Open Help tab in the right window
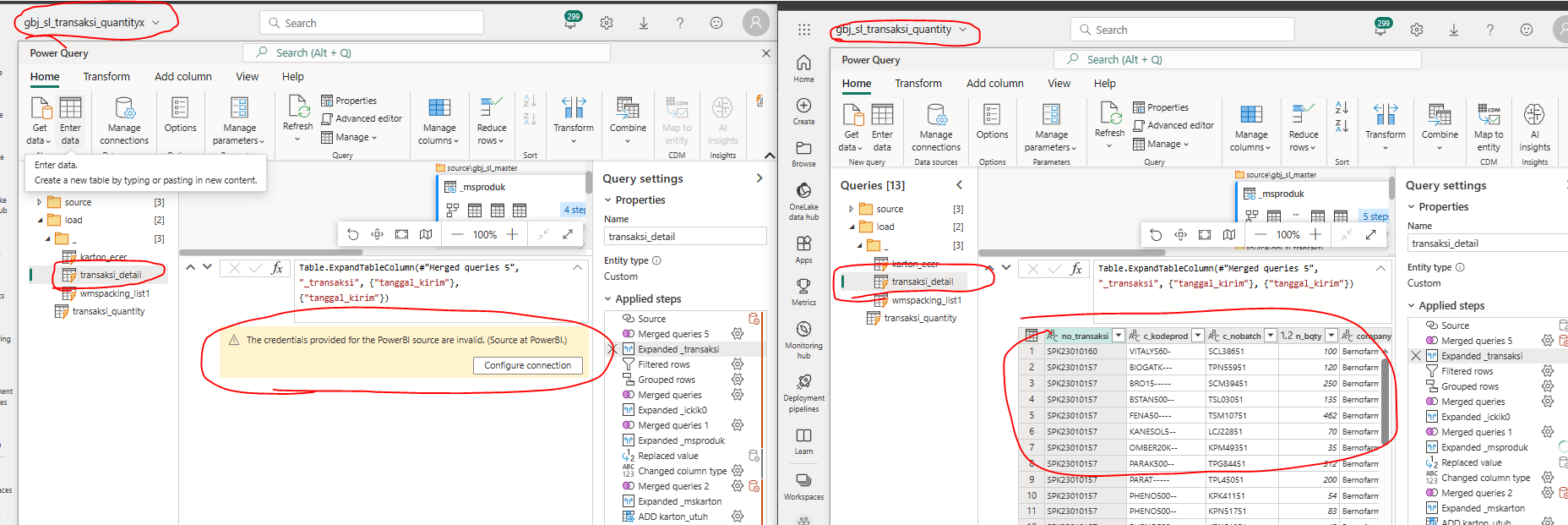 (1104, 84)
